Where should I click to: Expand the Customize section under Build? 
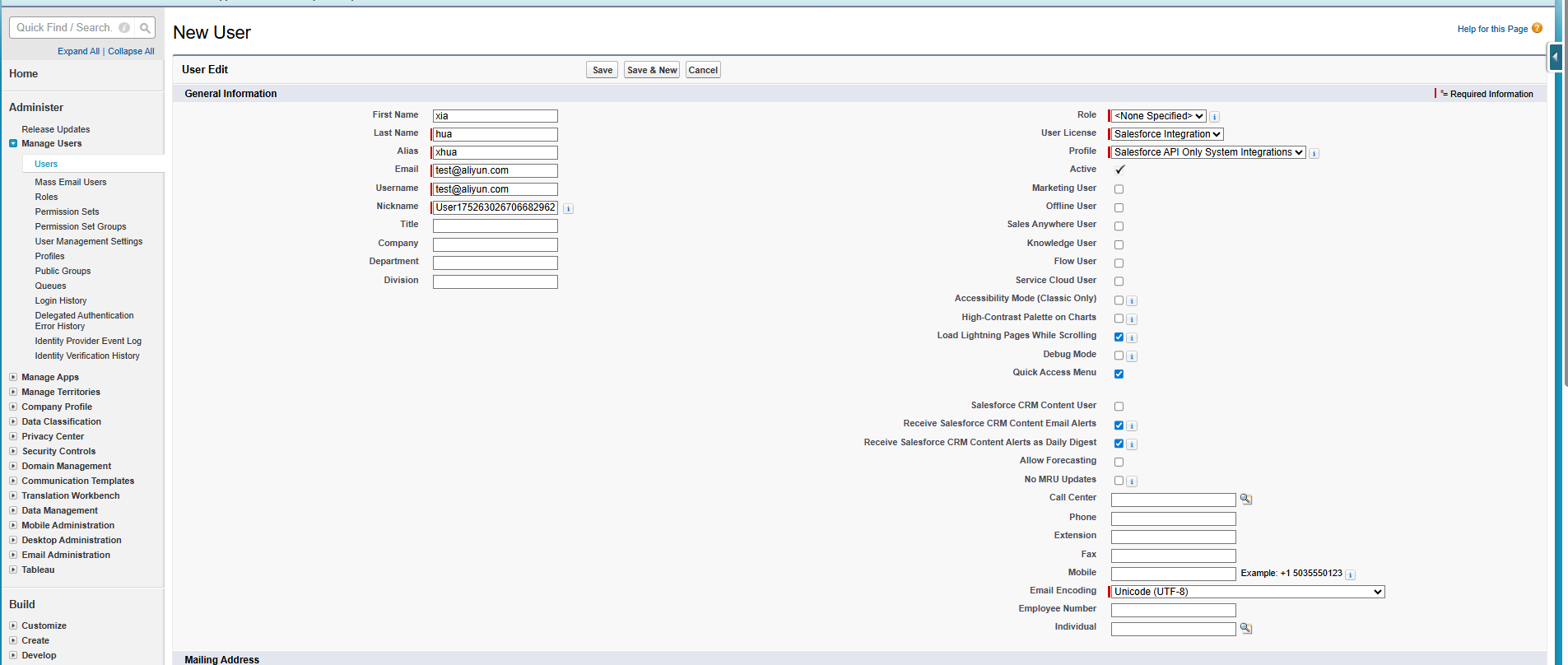(x=13, y=625)
